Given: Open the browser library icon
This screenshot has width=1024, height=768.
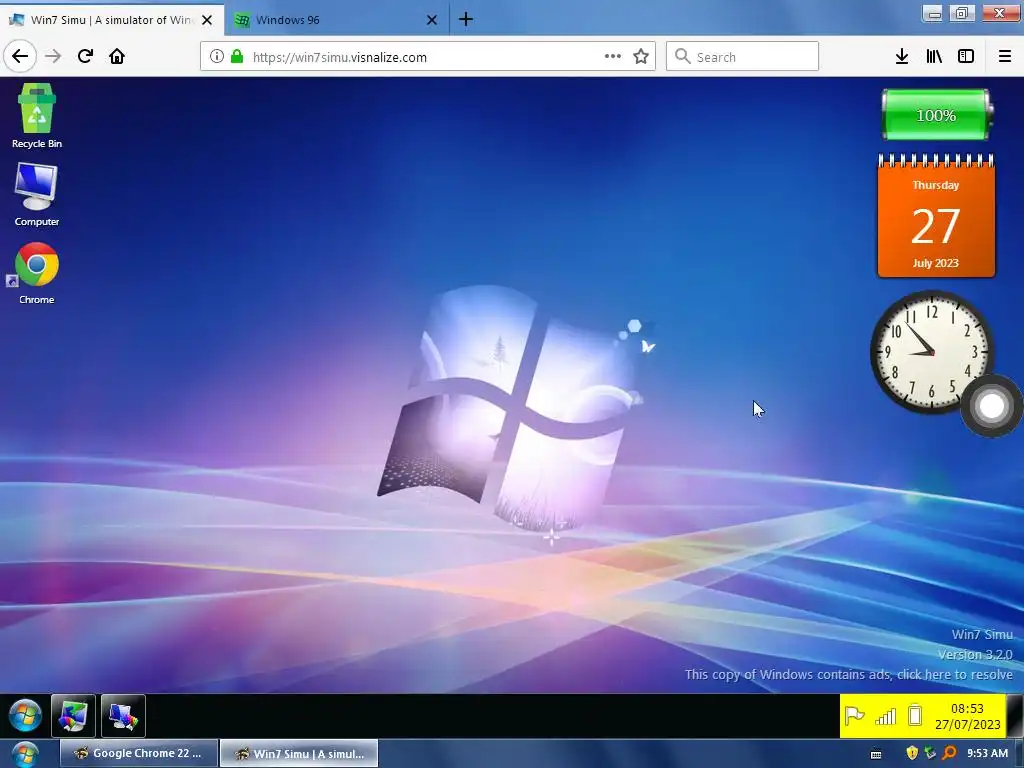Looking at the screenshot, I should (x=935, y=56).
